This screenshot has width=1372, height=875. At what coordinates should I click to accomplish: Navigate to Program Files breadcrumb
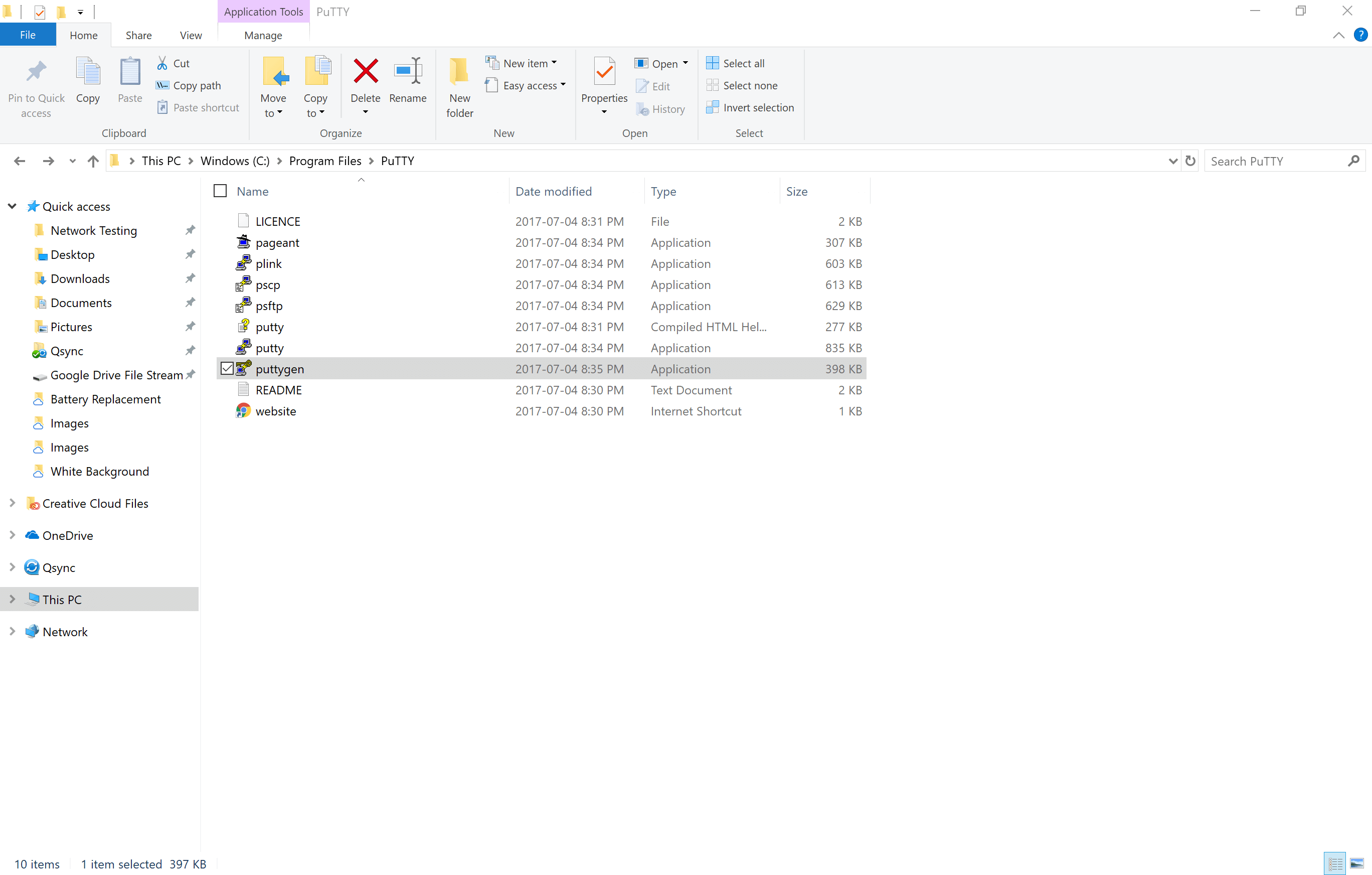(325, 162)
